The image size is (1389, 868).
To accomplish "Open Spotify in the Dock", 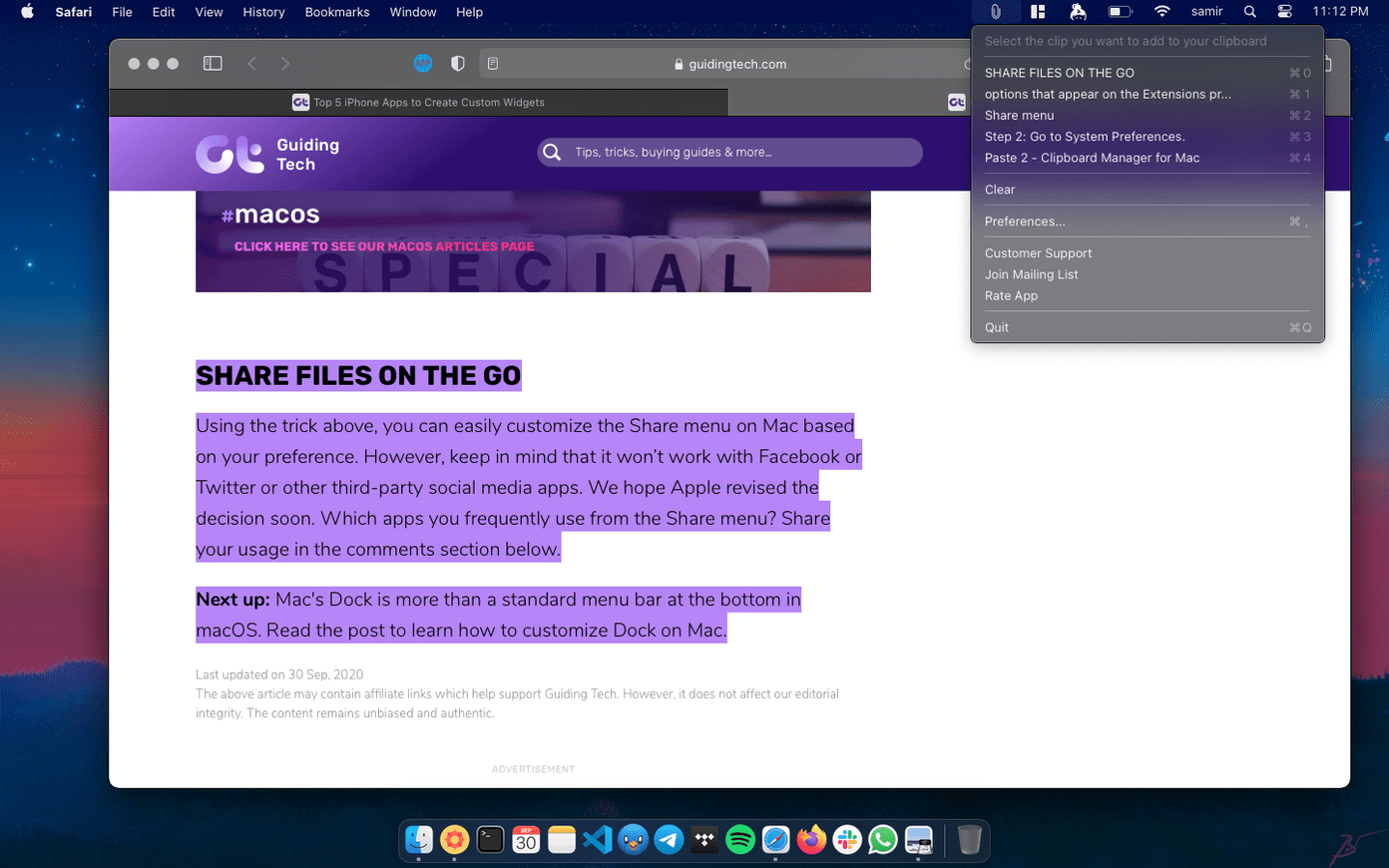I will tap(740, 840).
